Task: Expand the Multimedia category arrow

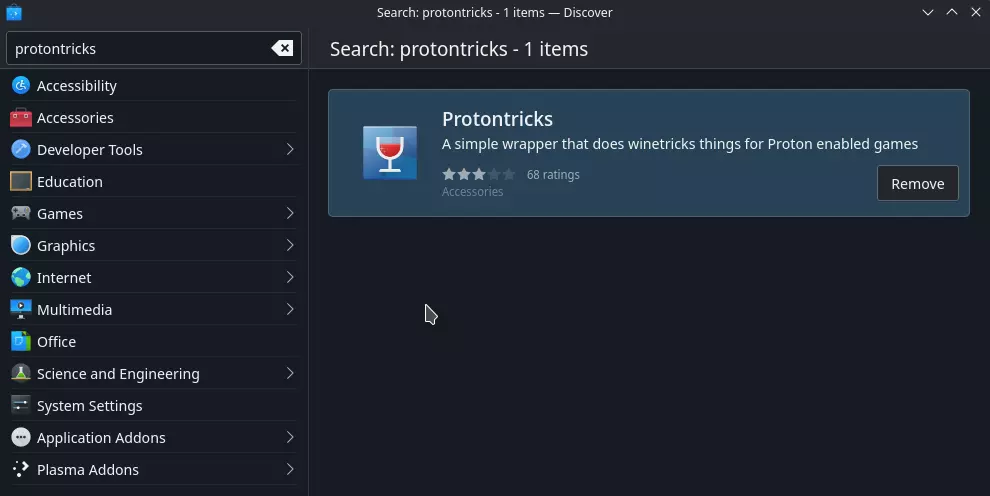Action: click(x=290, y=310)
